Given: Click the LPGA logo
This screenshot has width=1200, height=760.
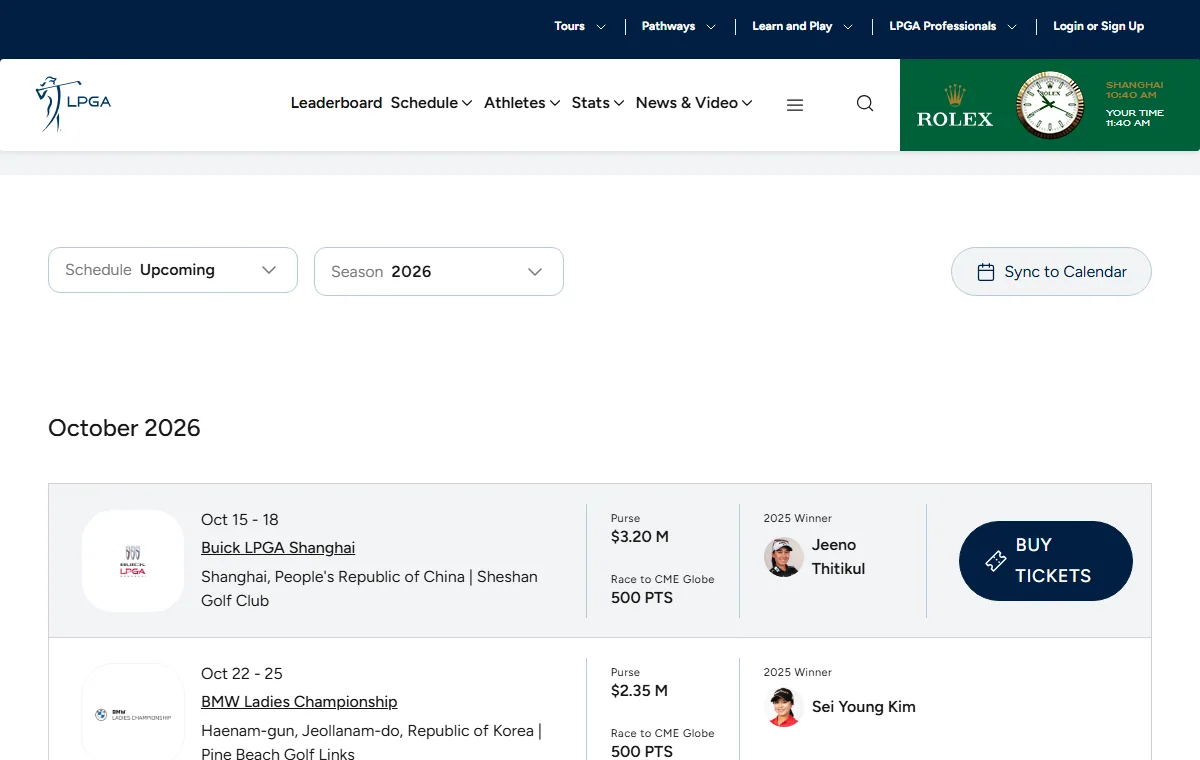Looking at the screenshot, I should [73, 104].
